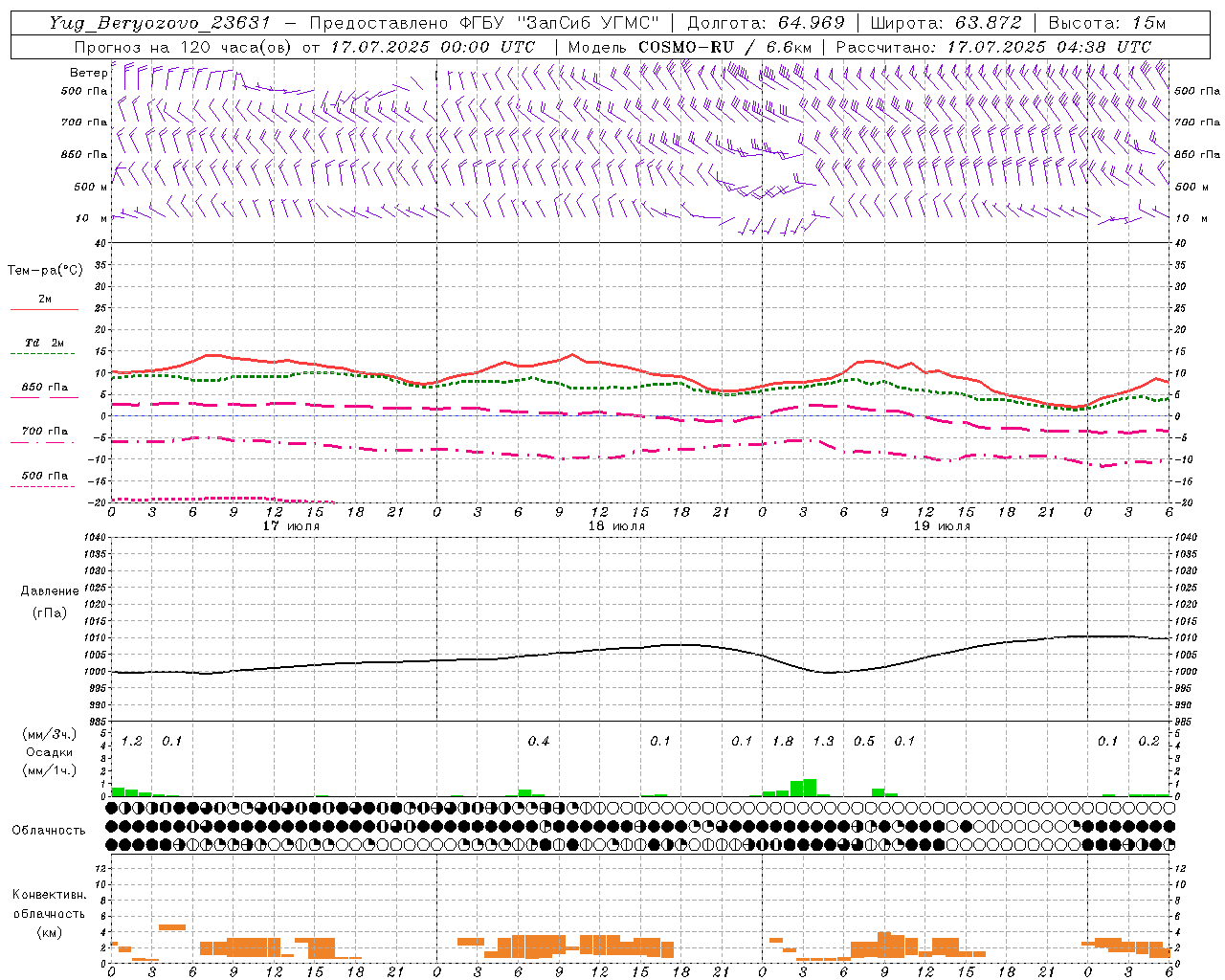Select the 1.2 precipitation value
The height and width of the screenshot is (980, 1225).
[x=132, y=742]
